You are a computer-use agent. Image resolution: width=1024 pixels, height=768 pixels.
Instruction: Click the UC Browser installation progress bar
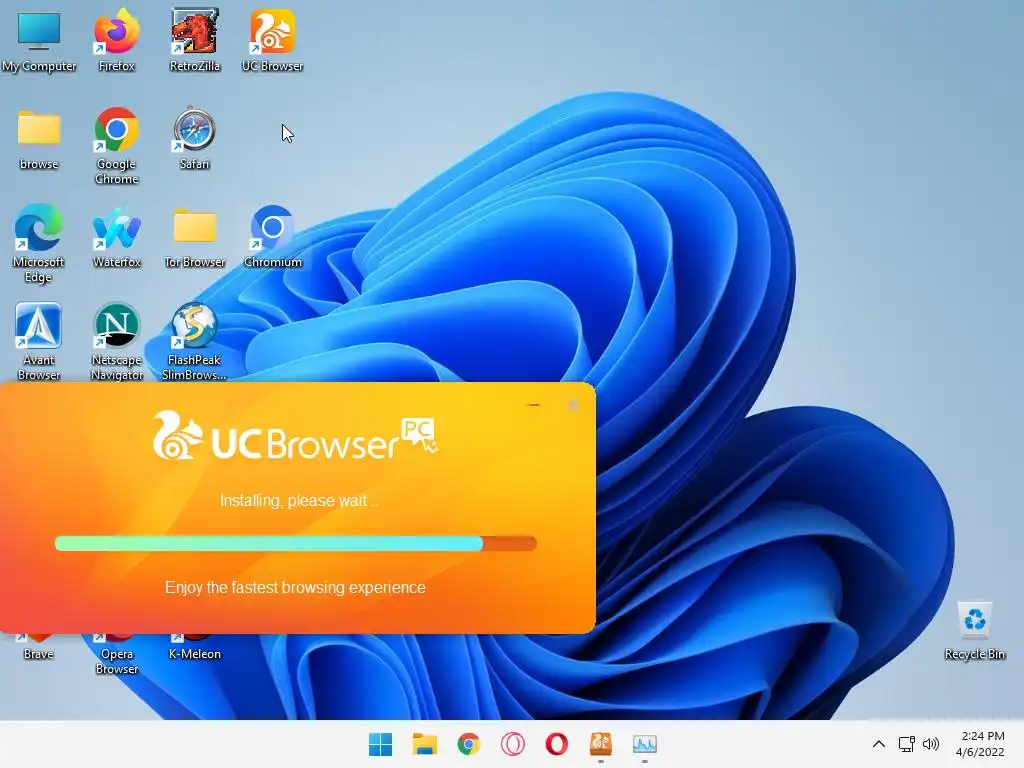[x=296, y=543]
